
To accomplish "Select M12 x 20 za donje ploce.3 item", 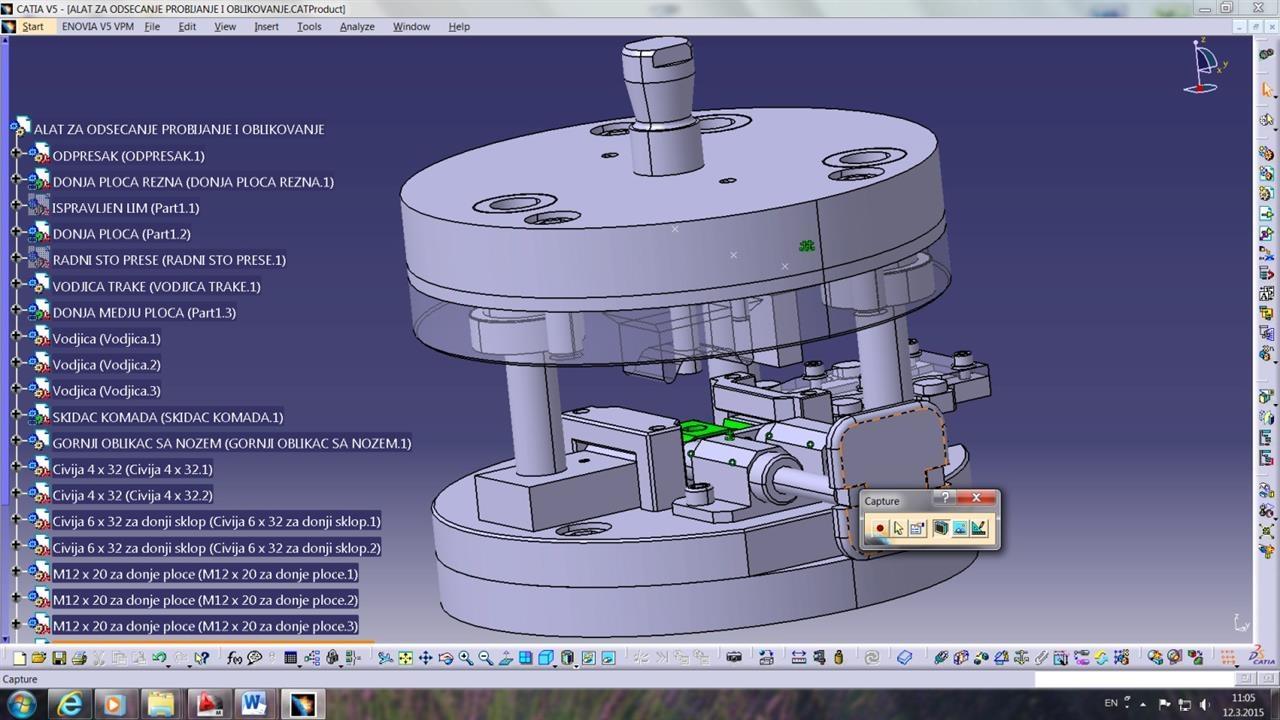I will (x=205, y=626).
